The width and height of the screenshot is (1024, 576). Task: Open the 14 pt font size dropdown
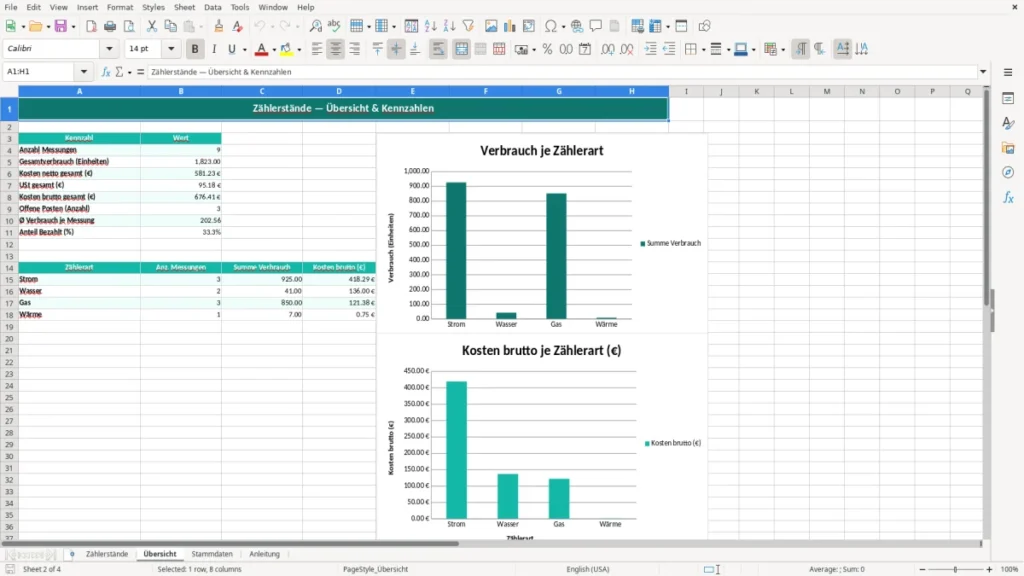171,49
